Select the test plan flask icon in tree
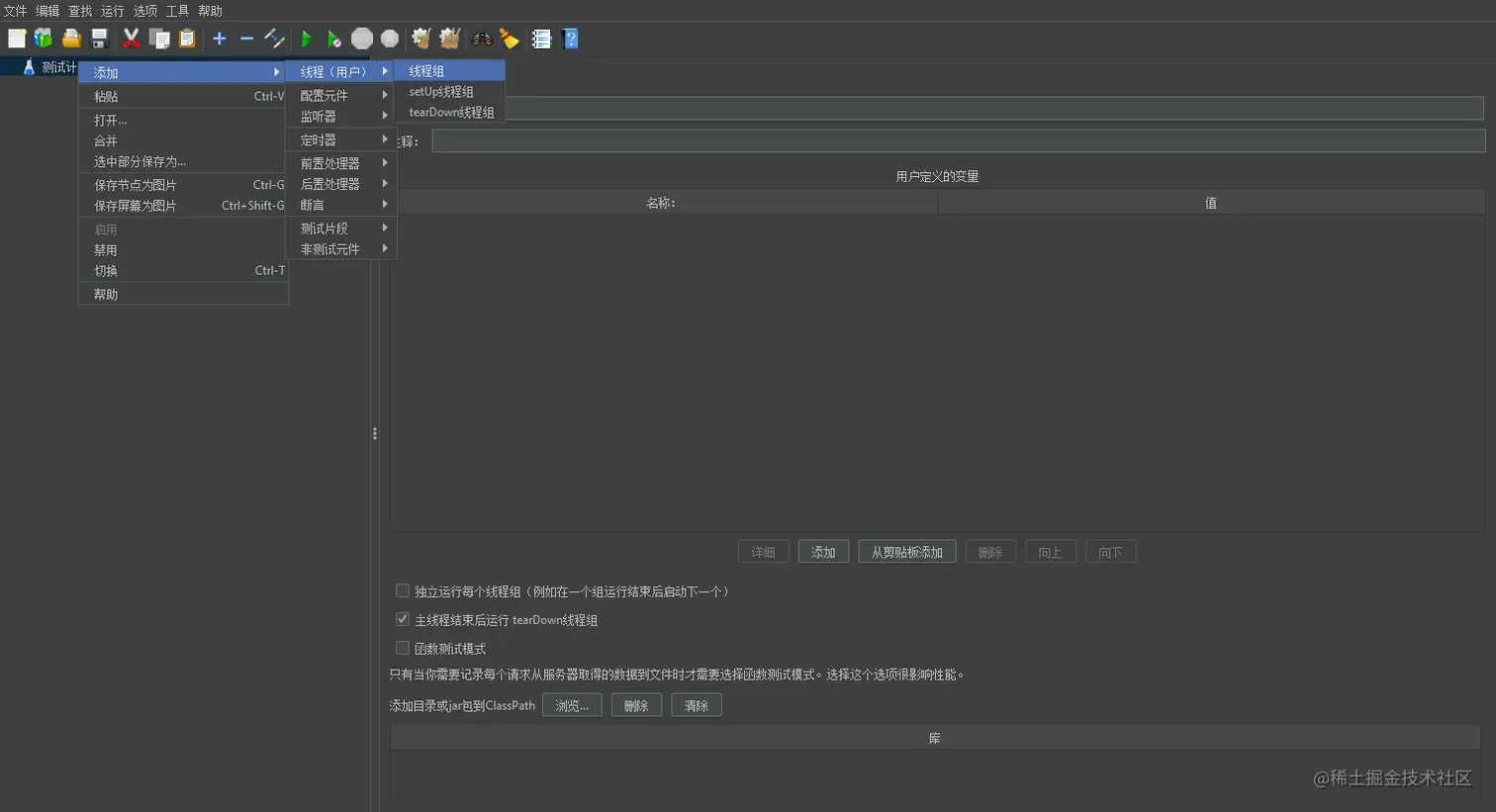 pos(29,67)
